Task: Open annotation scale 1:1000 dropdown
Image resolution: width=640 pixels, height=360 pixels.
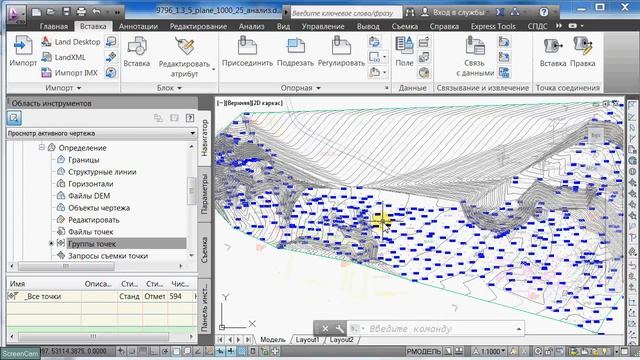Action: point(489,351)
